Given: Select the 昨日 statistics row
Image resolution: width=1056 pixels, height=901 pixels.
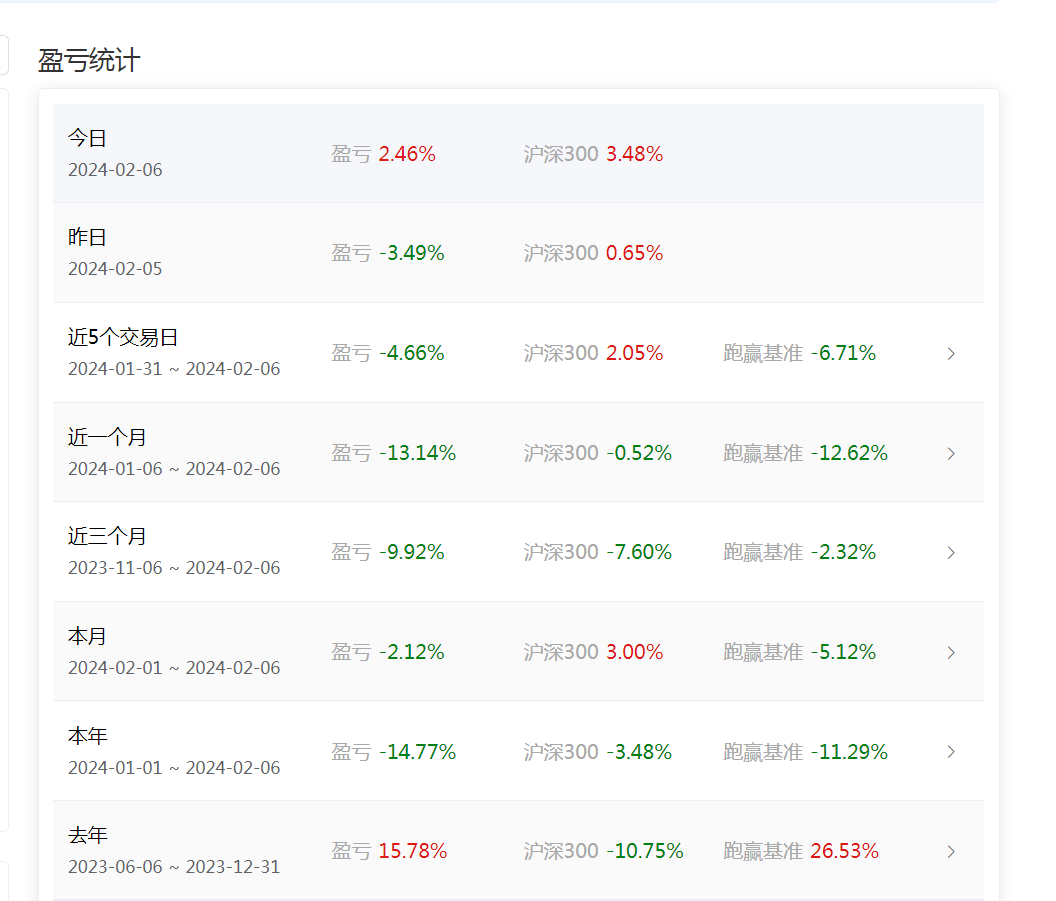Looking at the screenshot, I should click(x=518, y=253).
